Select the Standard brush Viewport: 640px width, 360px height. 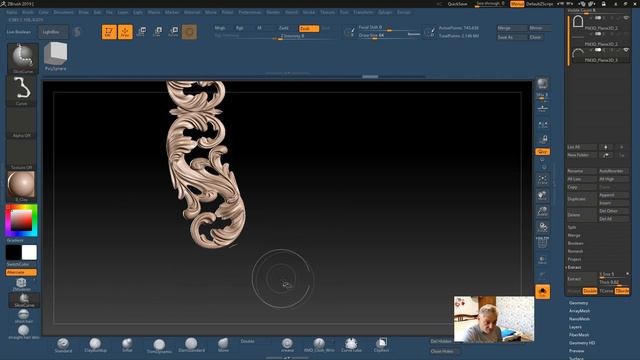(x=63, y=345)
